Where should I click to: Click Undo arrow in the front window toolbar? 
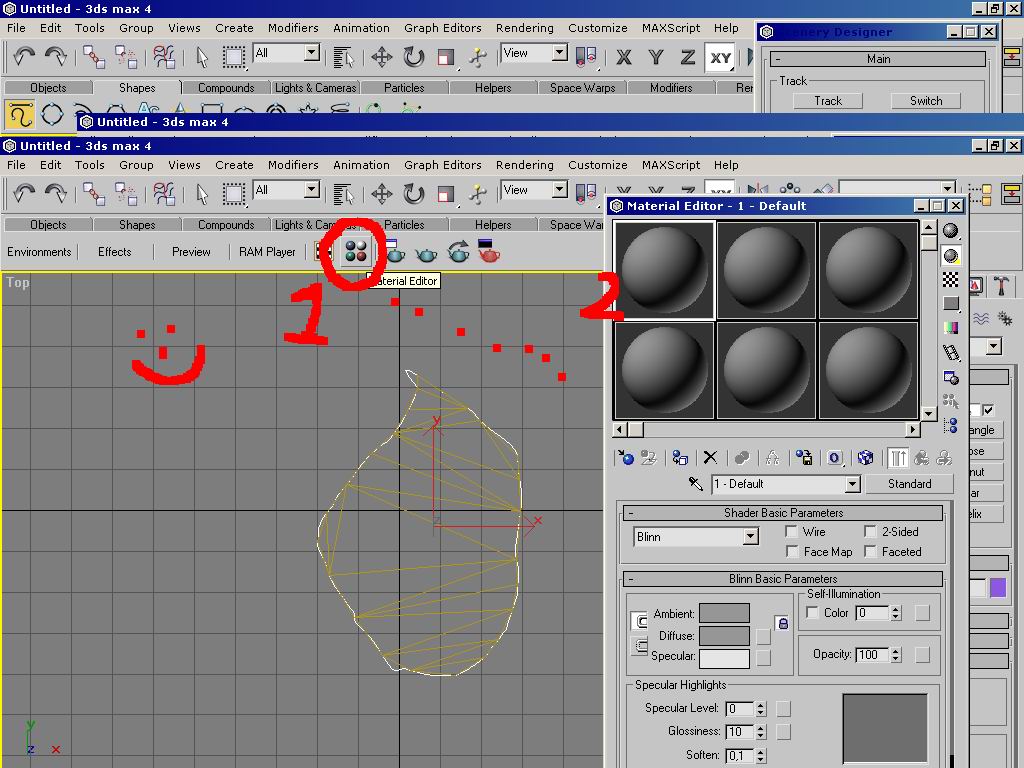pyautogui.click(x=24, y=194)
